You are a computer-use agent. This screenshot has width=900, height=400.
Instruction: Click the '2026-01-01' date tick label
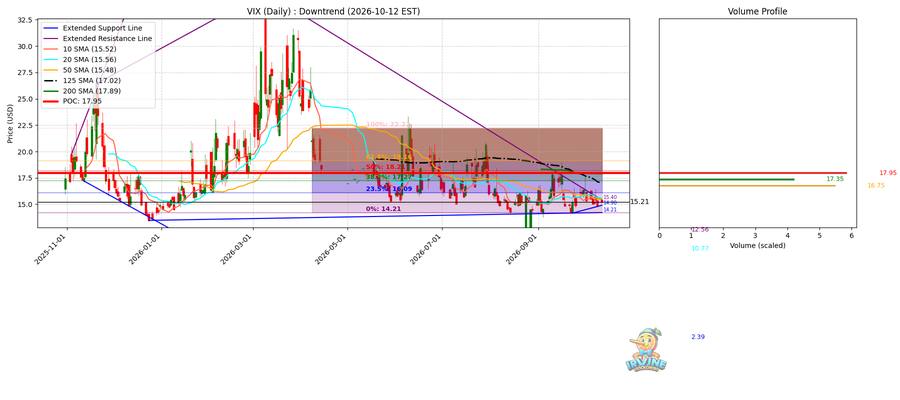point(145,248)
